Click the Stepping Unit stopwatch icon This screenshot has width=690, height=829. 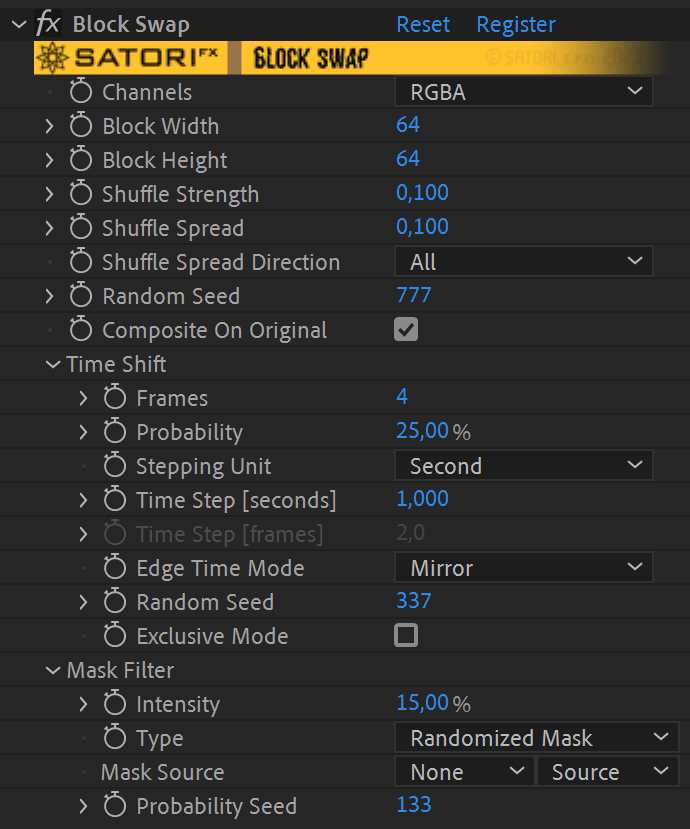115,465
